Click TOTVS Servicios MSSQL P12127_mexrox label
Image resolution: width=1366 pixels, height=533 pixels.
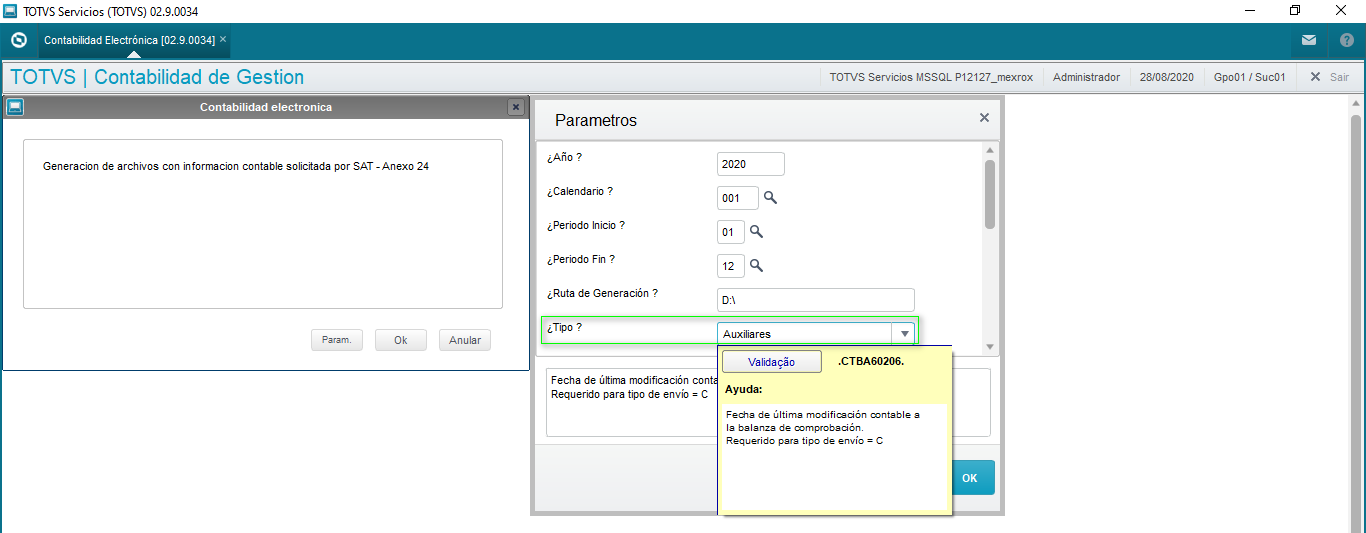point(931,77)
